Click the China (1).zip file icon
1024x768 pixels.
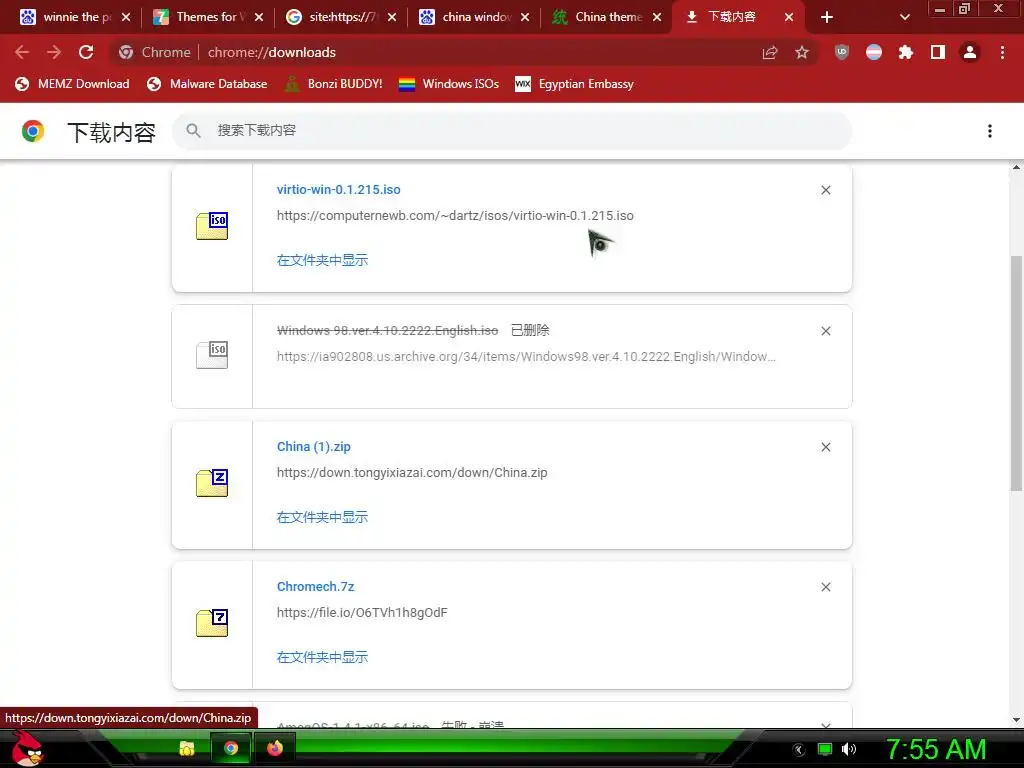point(212,483)
